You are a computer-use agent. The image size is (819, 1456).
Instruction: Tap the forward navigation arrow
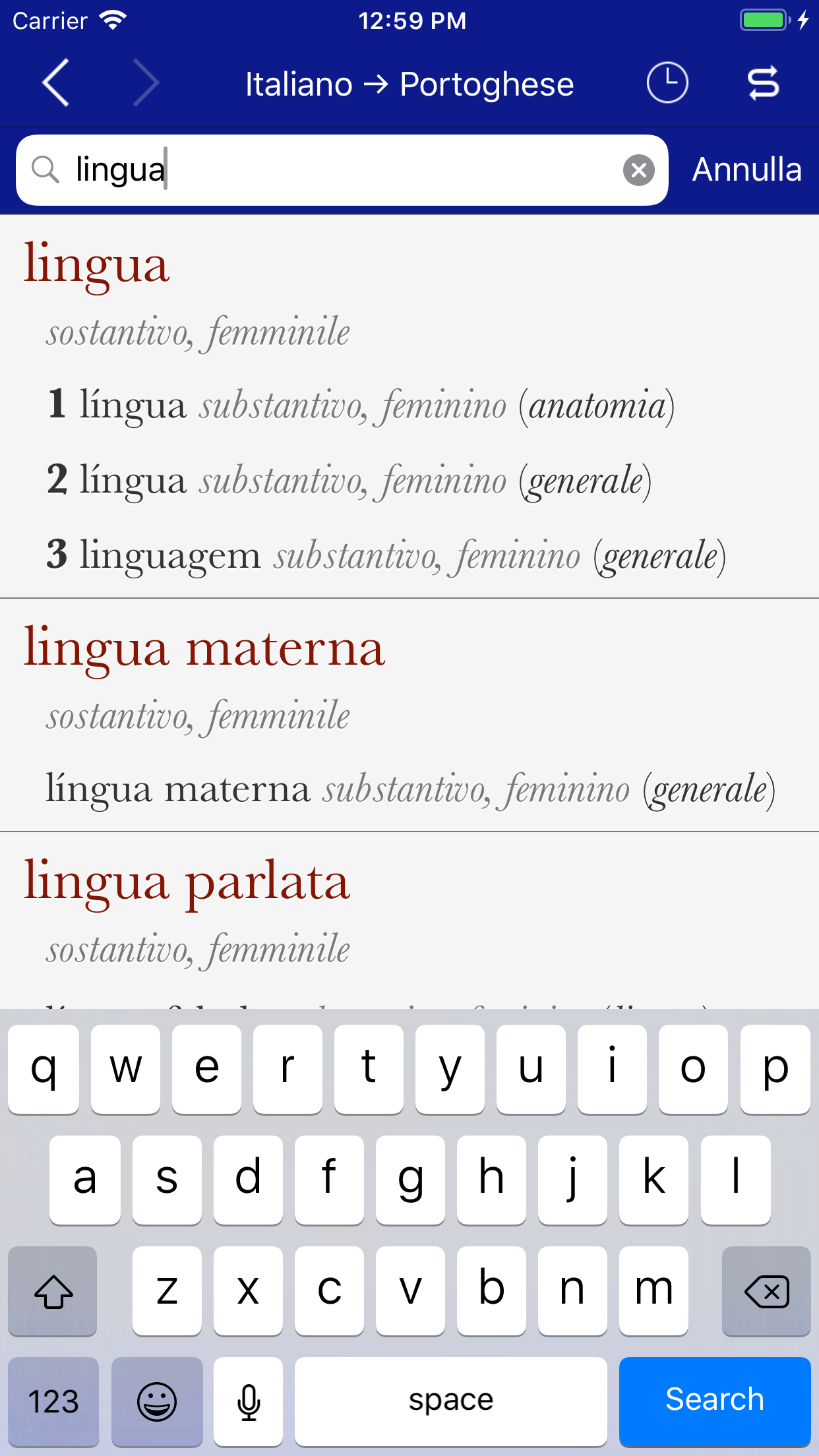tap(146, 83)
